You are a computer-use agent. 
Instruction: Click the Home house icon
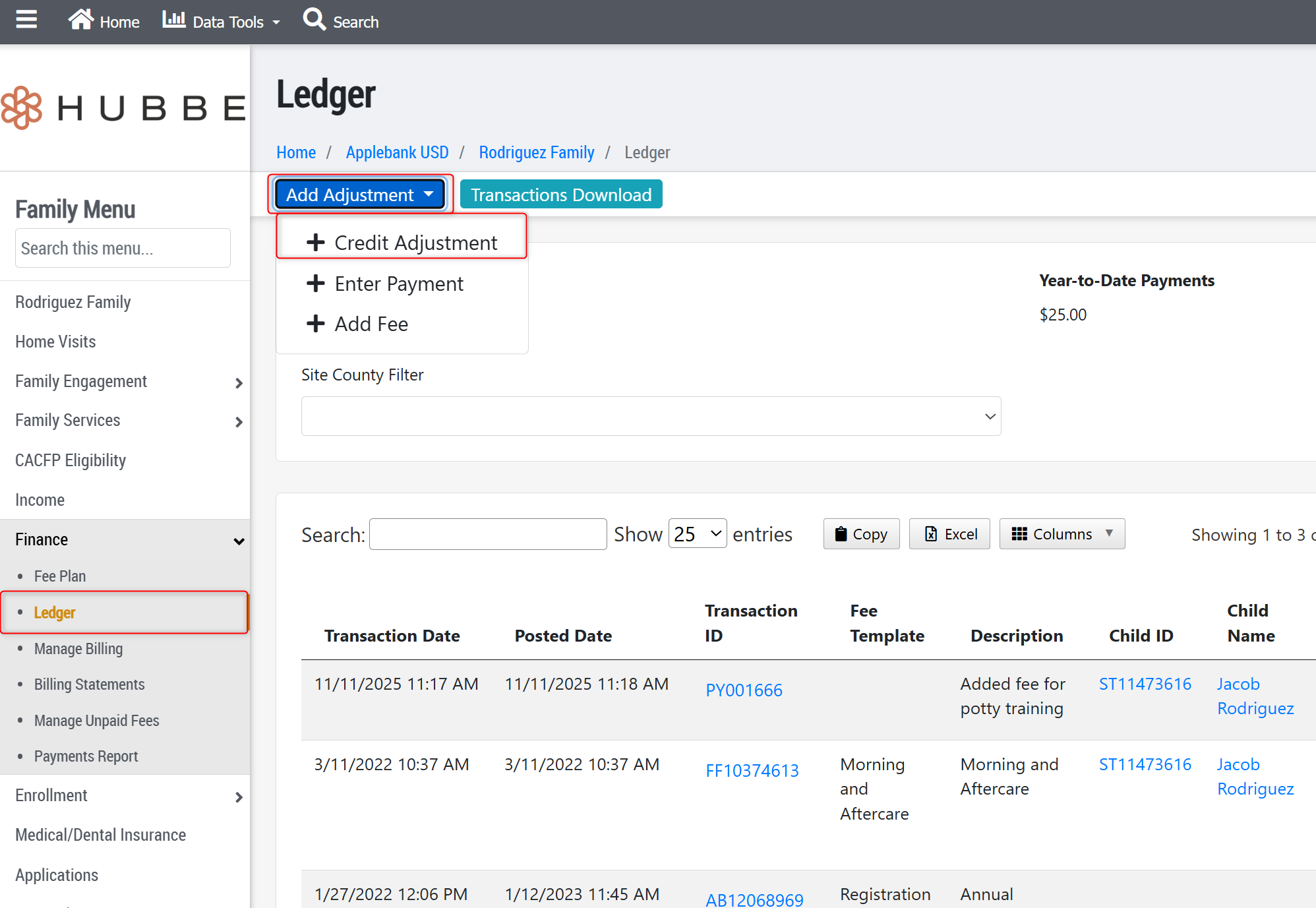point(80,20)
